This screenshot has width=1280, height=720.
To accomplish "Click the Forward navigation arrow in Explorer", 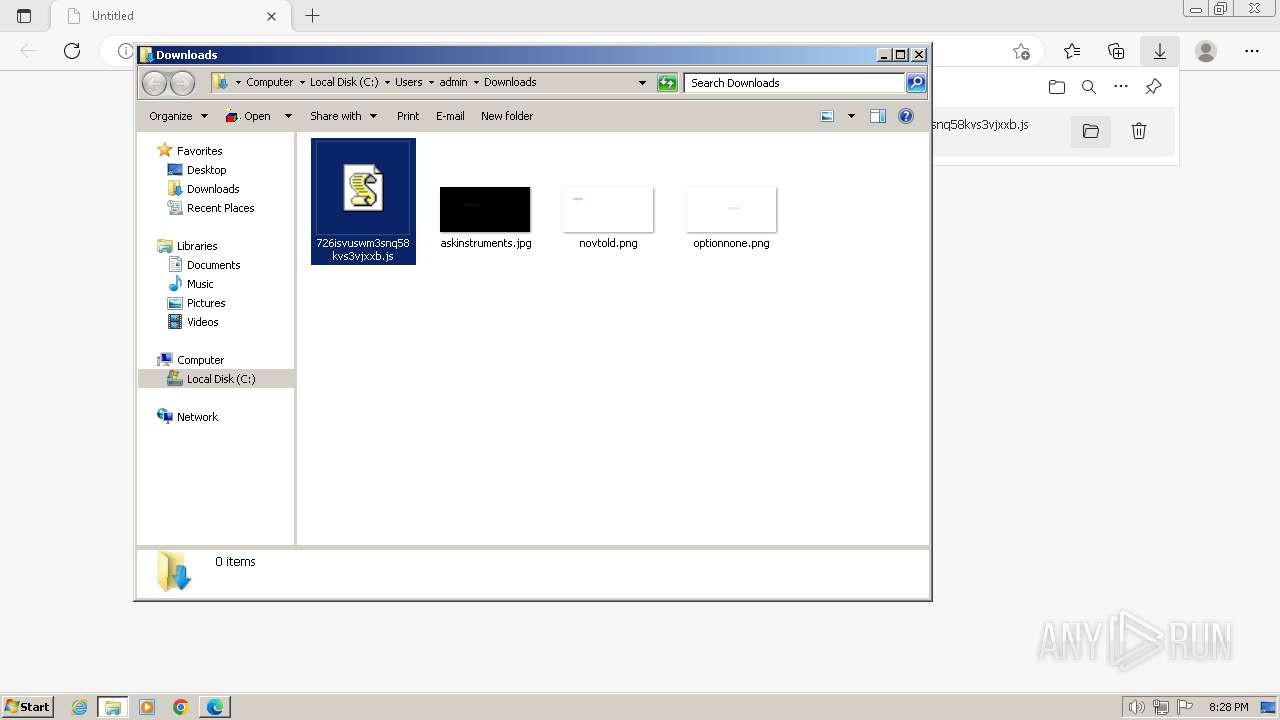I will [x=182, y=83].
